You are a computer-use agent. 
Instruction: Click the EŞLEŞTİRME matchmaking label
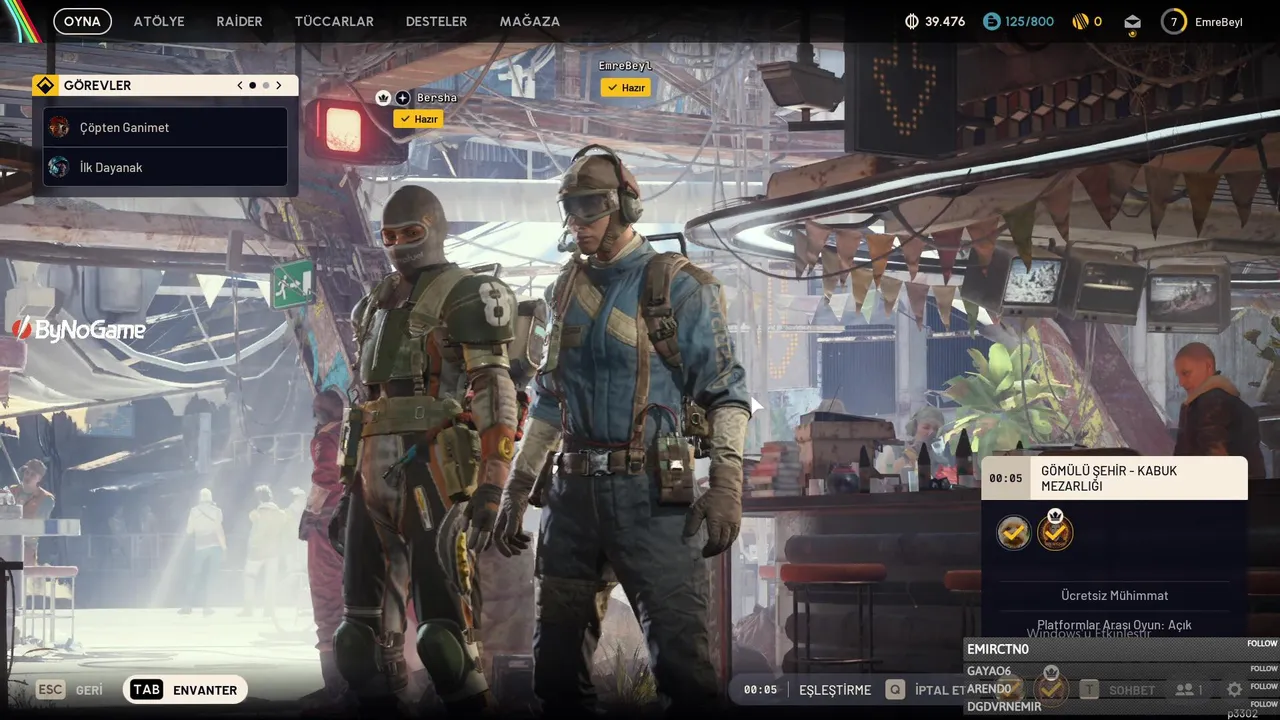click(835, 690)
